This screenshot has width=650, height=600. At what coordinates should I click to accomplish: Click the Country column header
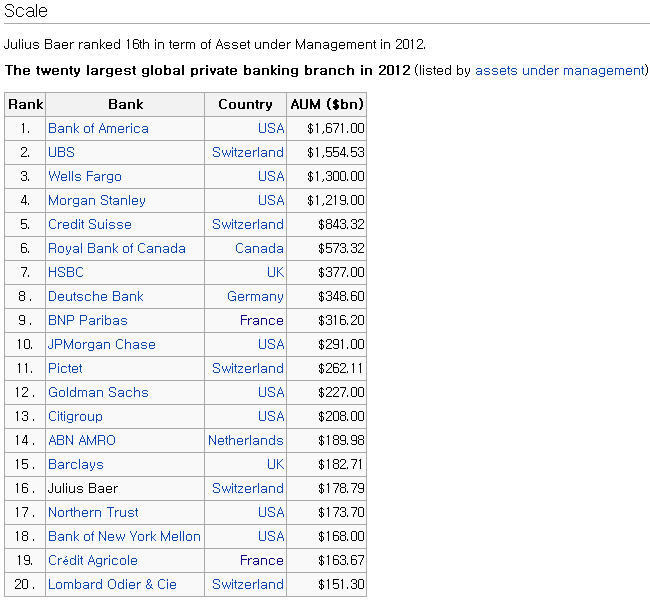245,104
